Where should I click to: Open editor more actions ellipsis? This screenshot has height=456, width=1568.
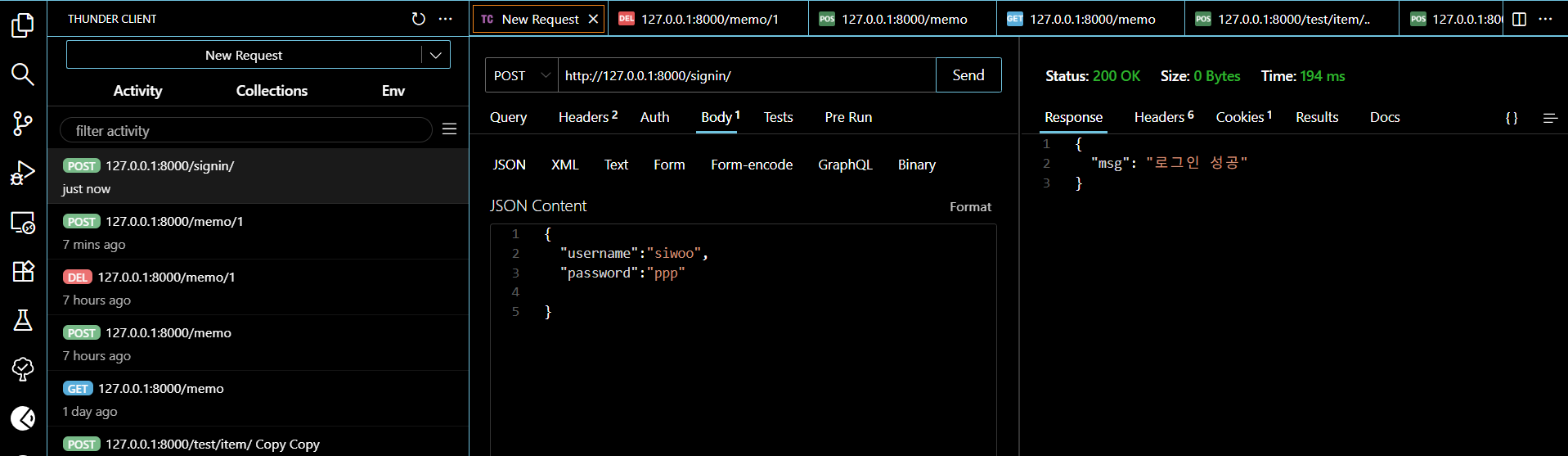coord(1545,19)
